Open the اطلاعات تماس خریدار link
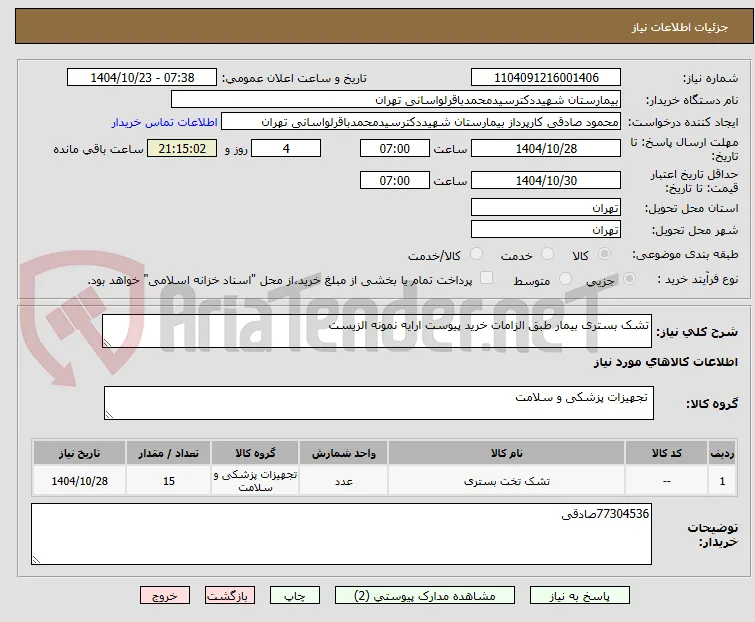Viewport: 755px width, 622px height. click(165, 122)
